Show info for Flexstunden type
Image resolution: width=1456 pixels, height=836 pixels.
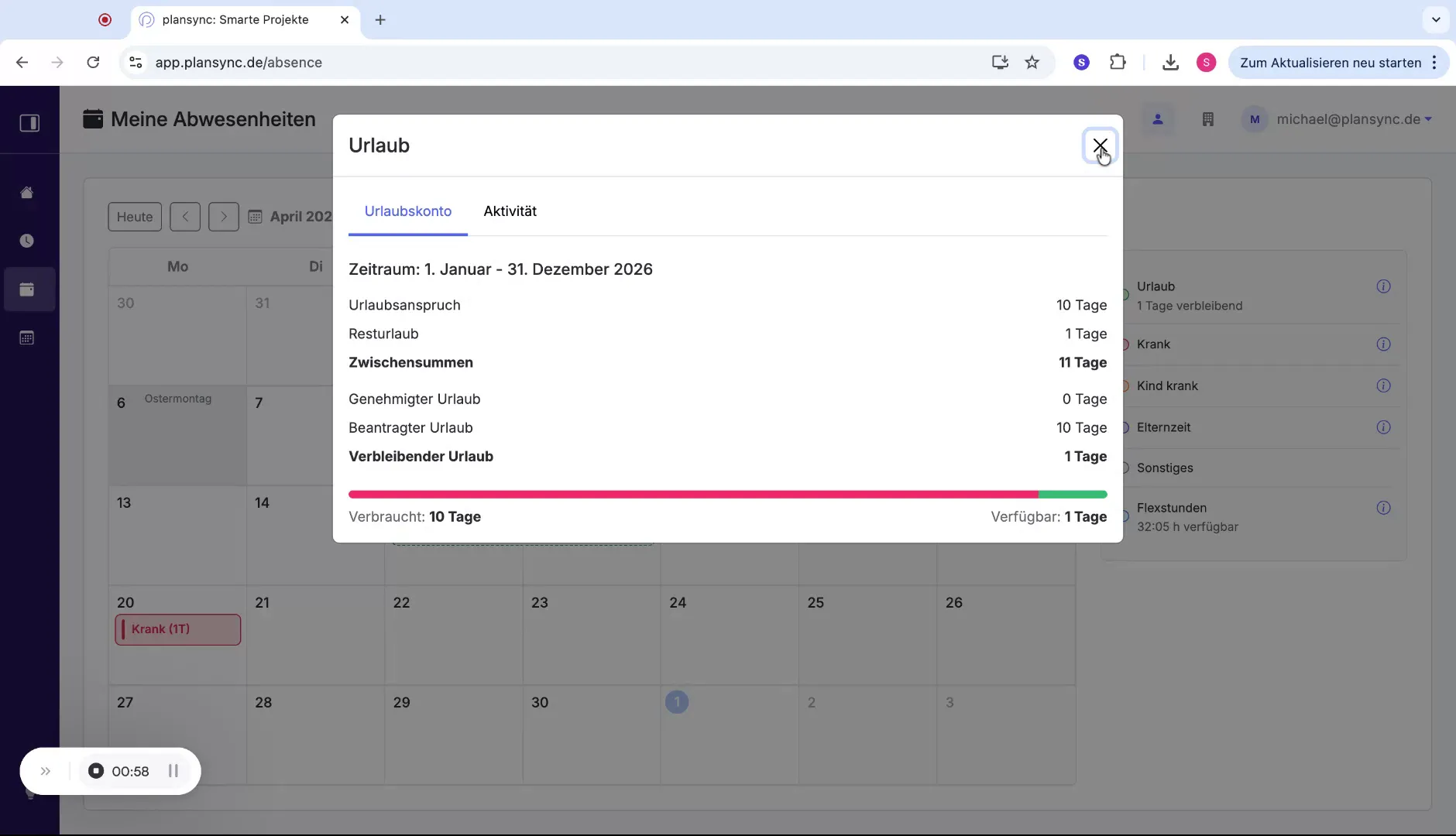1383,508
